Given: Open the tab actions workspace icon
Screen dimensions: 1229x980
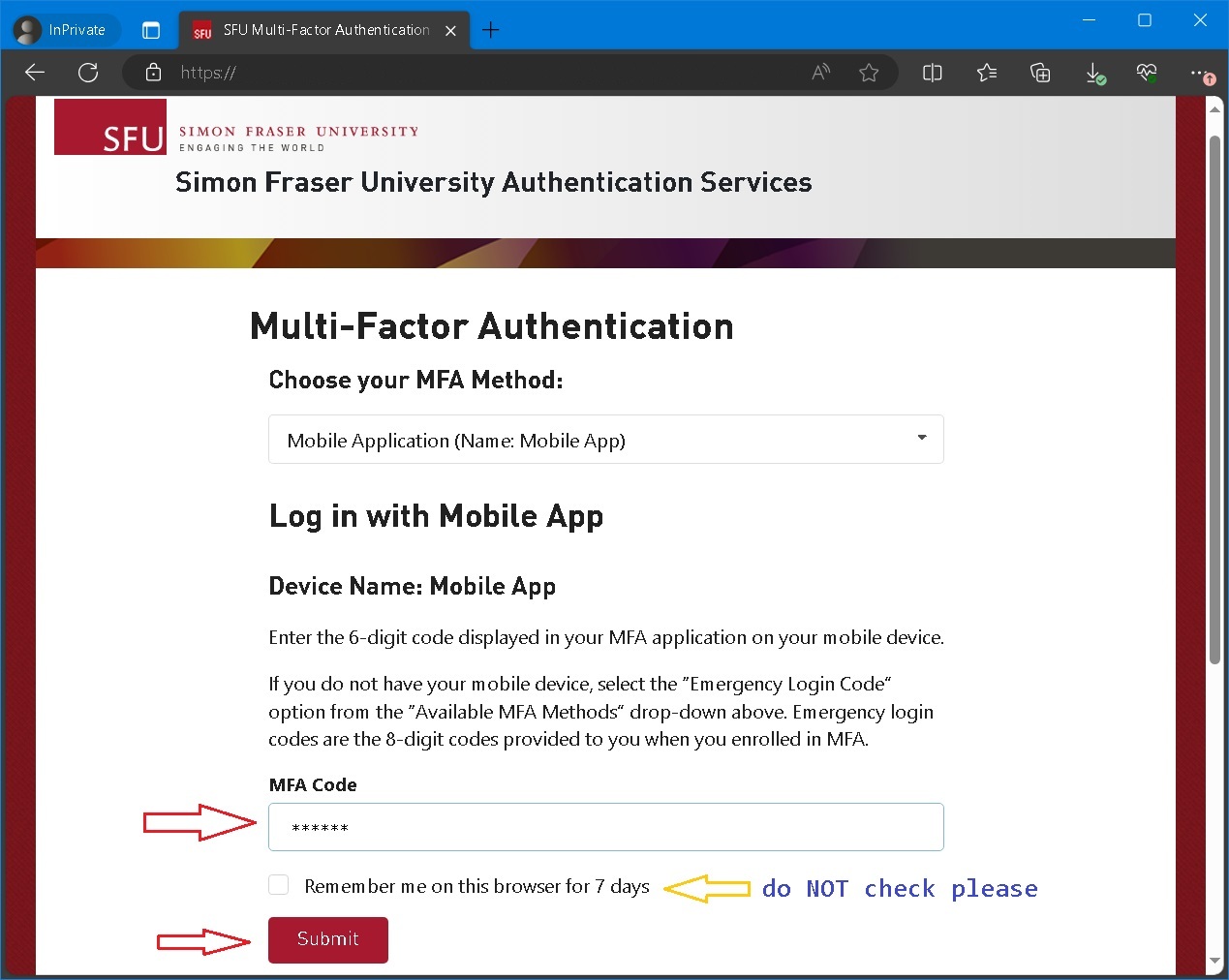Looking at the screenshot, I should click(151, 30).
